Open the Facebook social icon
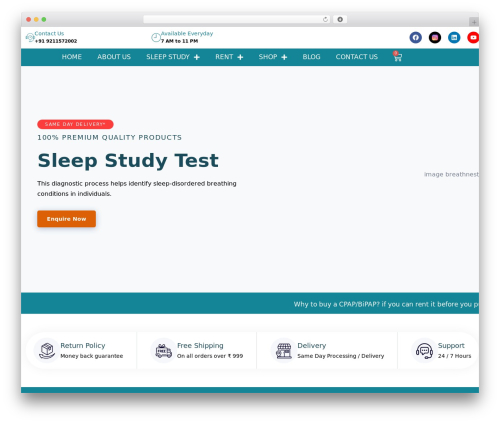The image size is (500, 423). 415,37
